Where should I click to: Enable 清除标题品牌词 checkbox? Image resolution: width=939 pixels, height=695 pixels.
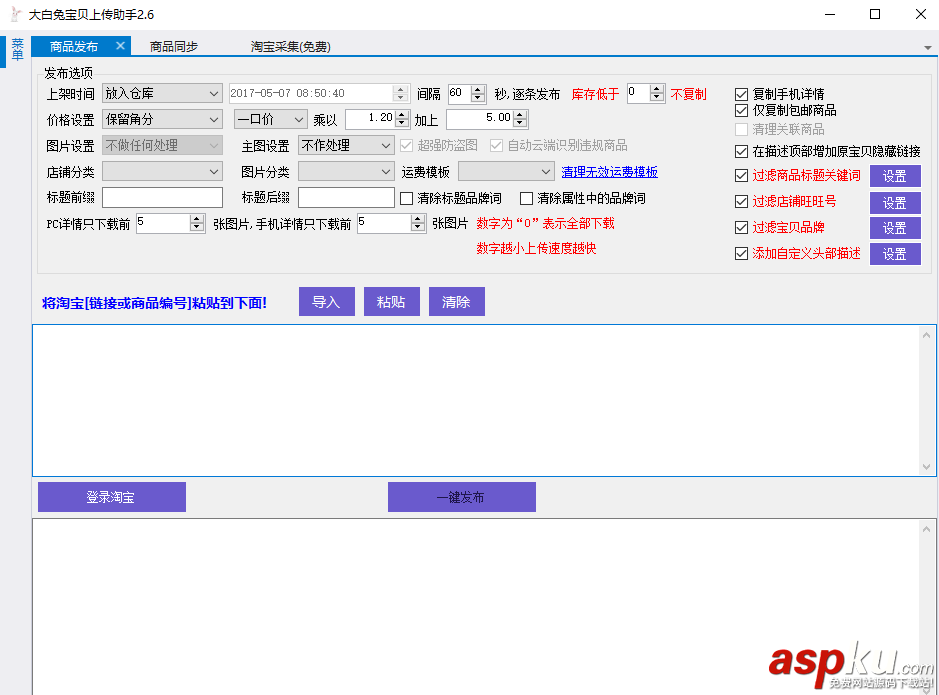click(x=408, y=197)
